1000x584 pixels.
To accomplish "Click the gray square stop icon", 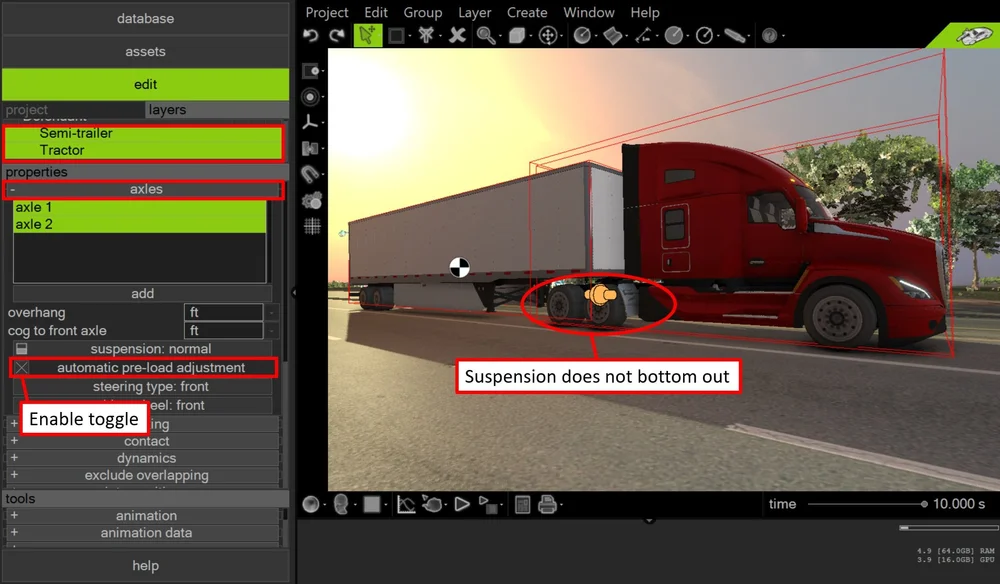I will pyautogui.click(x=372, y=504).
